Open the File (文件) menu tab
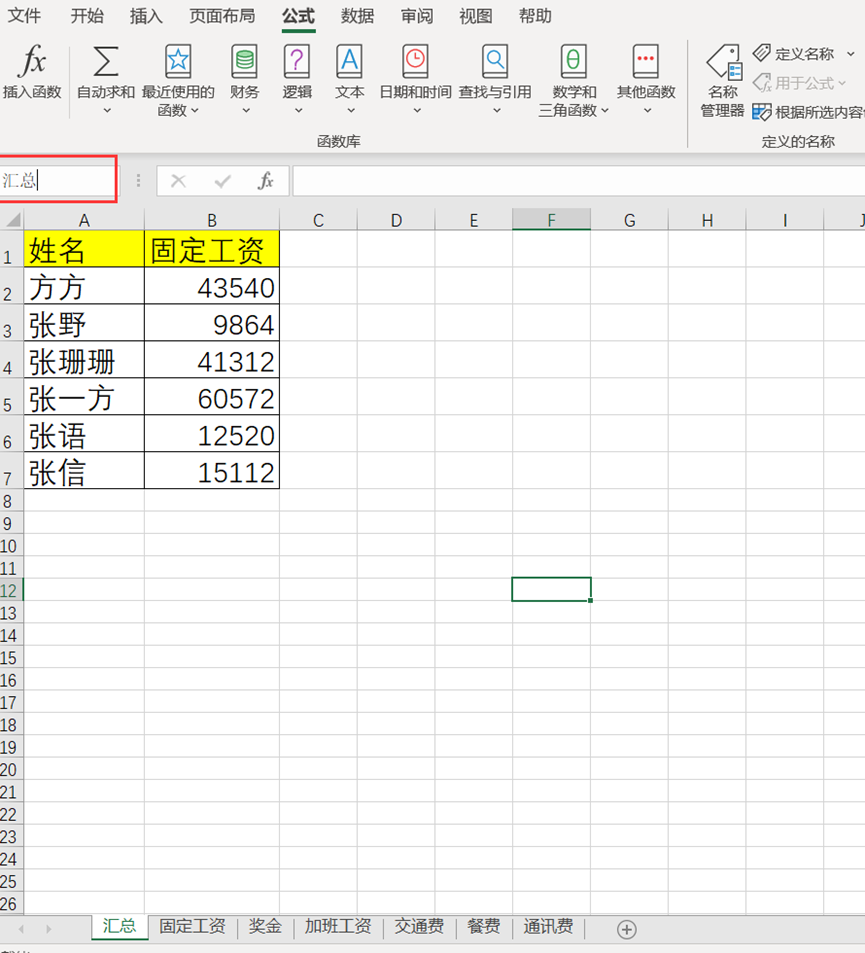The height and width of the screenshot is (953, 865). (x=24, y=16)
